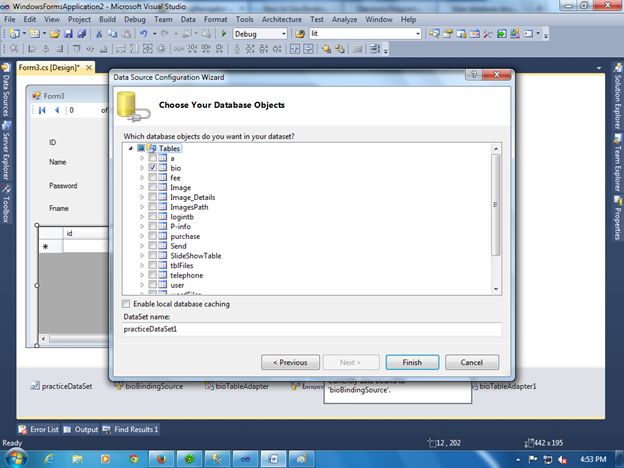The image size is (624, 468).
Task: Open the File menu
Action: [10, 19]
